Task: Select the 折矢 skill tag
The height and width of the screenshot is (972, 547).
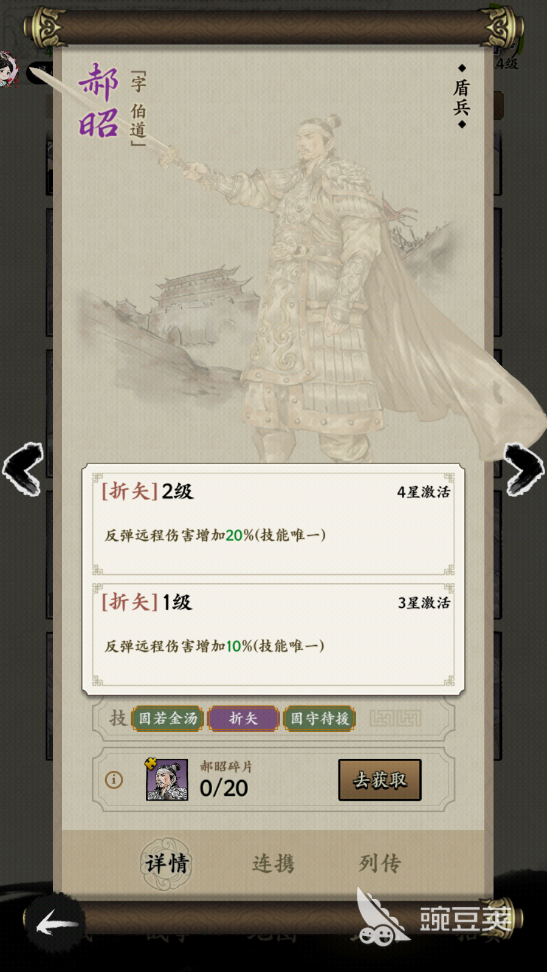Action: tap(243, 718)
